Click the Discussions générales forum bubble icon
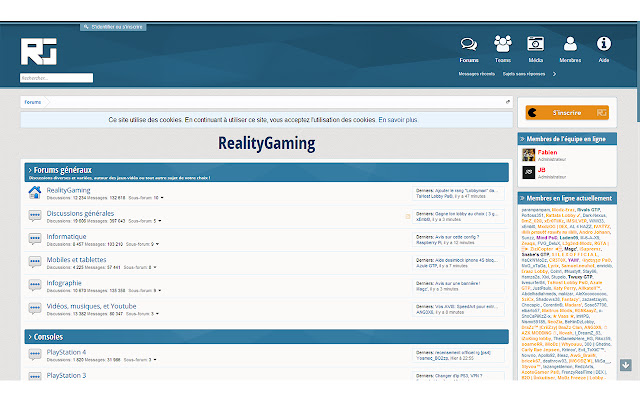This screenshot has width=640, height=400. pyautogui.click(x=35, y=215)
